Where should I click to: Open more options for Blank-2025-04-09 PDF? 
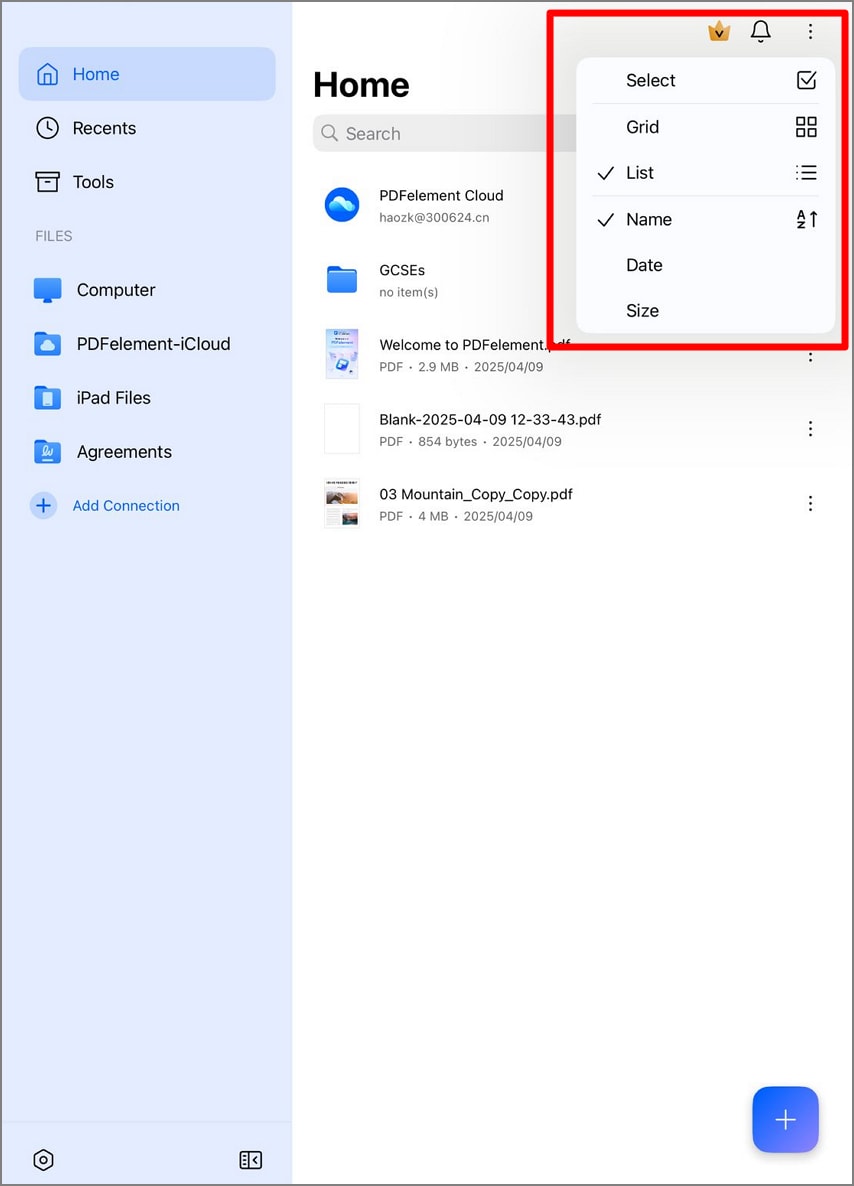point(810,429)
